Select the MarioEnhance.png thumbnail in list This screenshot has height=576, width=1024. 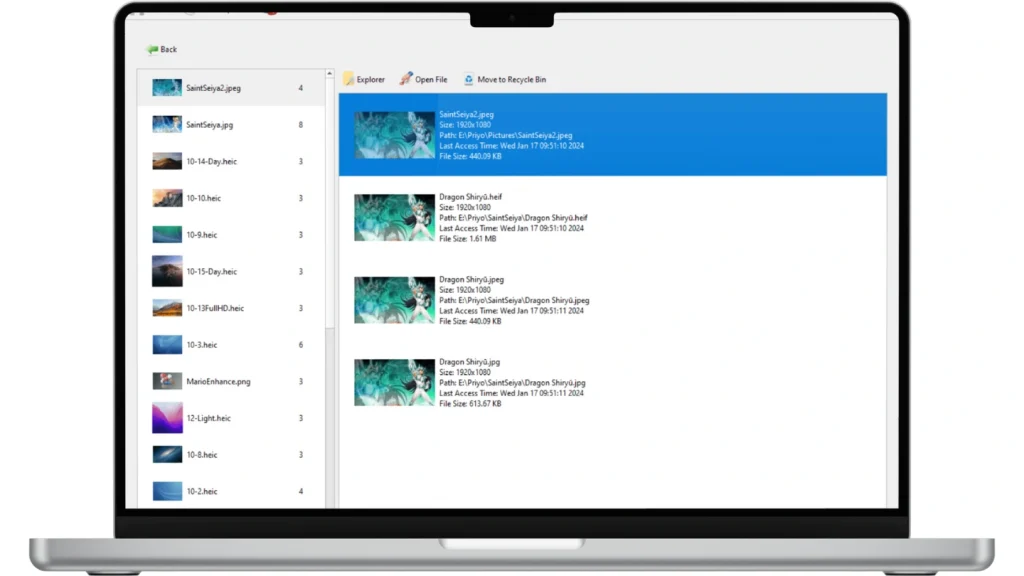click(x=166, y=381)
